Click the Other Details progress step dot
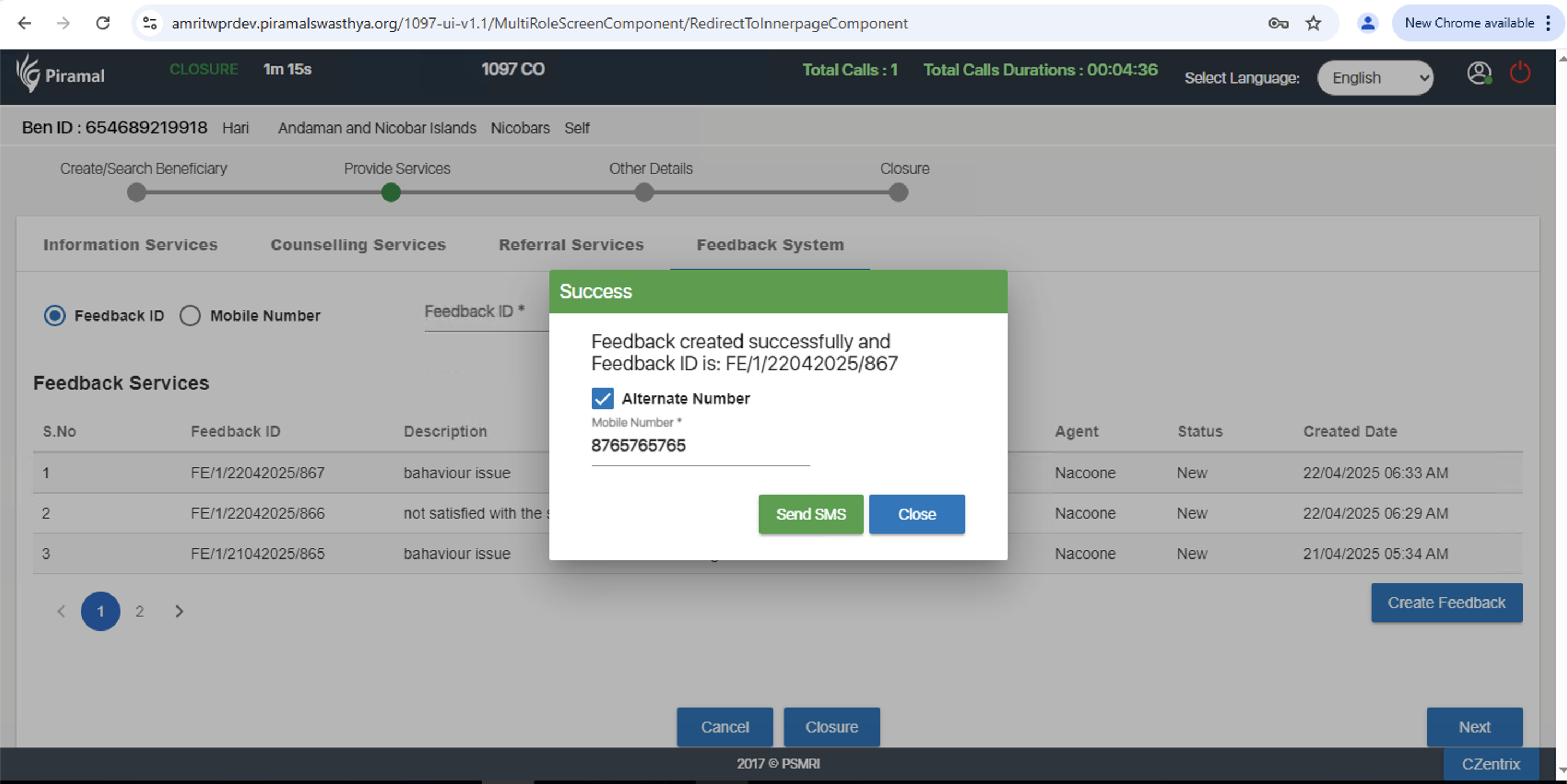This screenshot has height=784, width=1567. click(x=644, y=193)
